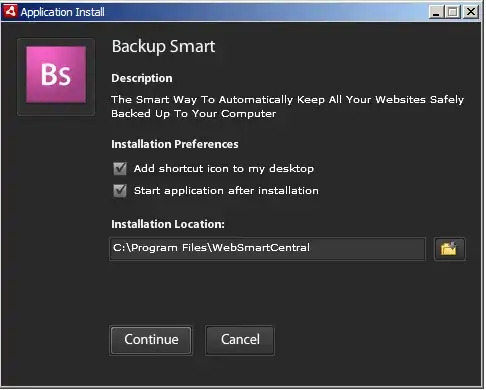Click the pink Bs Backup Smart logo
486x390 pixels.
56,75
